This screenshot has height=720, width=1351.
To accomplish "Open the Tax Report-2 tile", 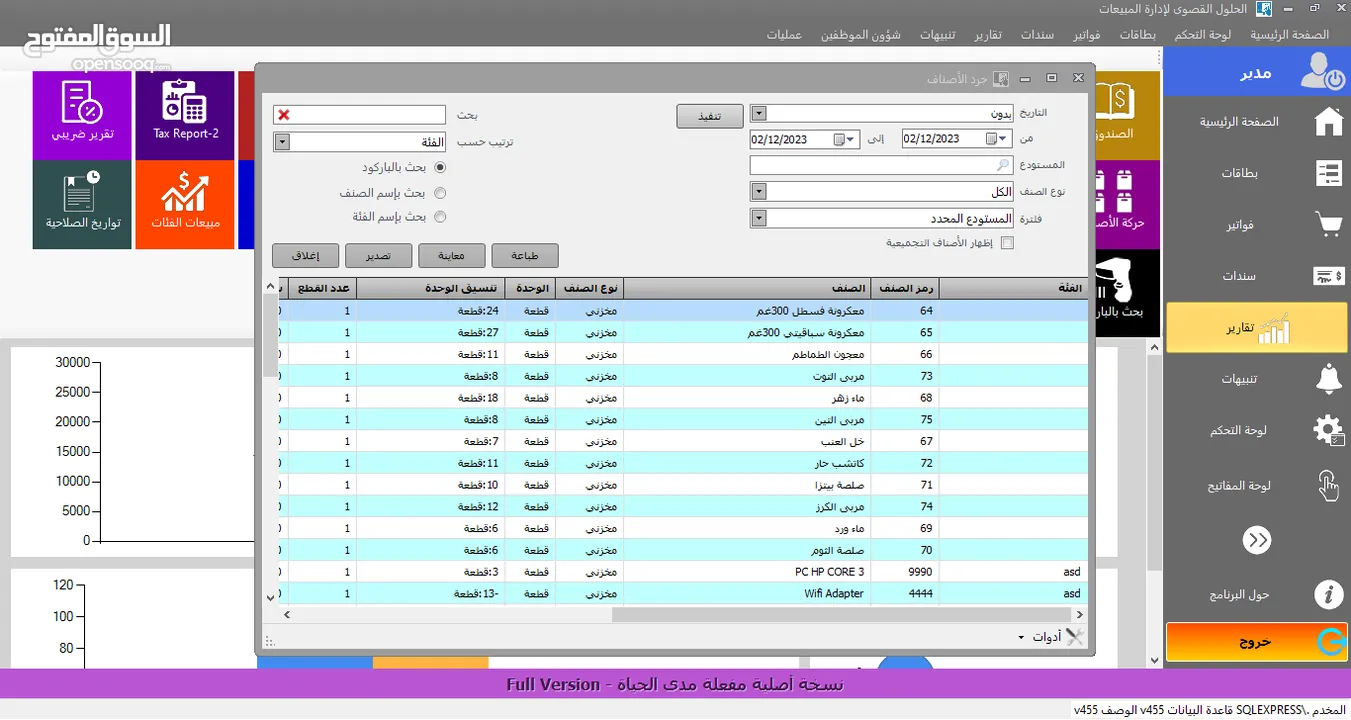I will pyautogui.click(x=185, y=115).
